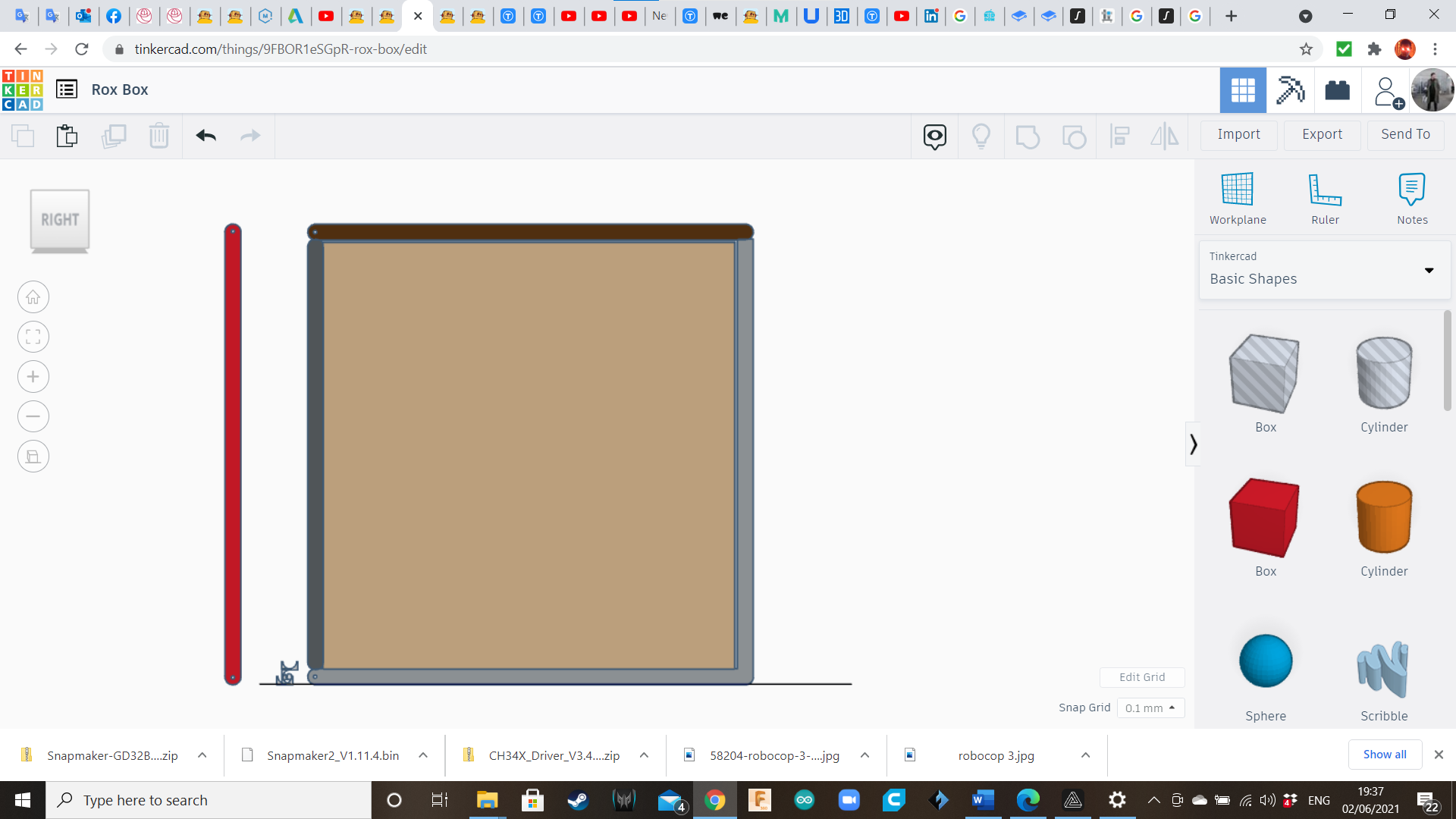The height and width of the screenshot is (819, 1456).
Task: Switch to Blocks mode pickaxe icon
Action: (1289, 90)
